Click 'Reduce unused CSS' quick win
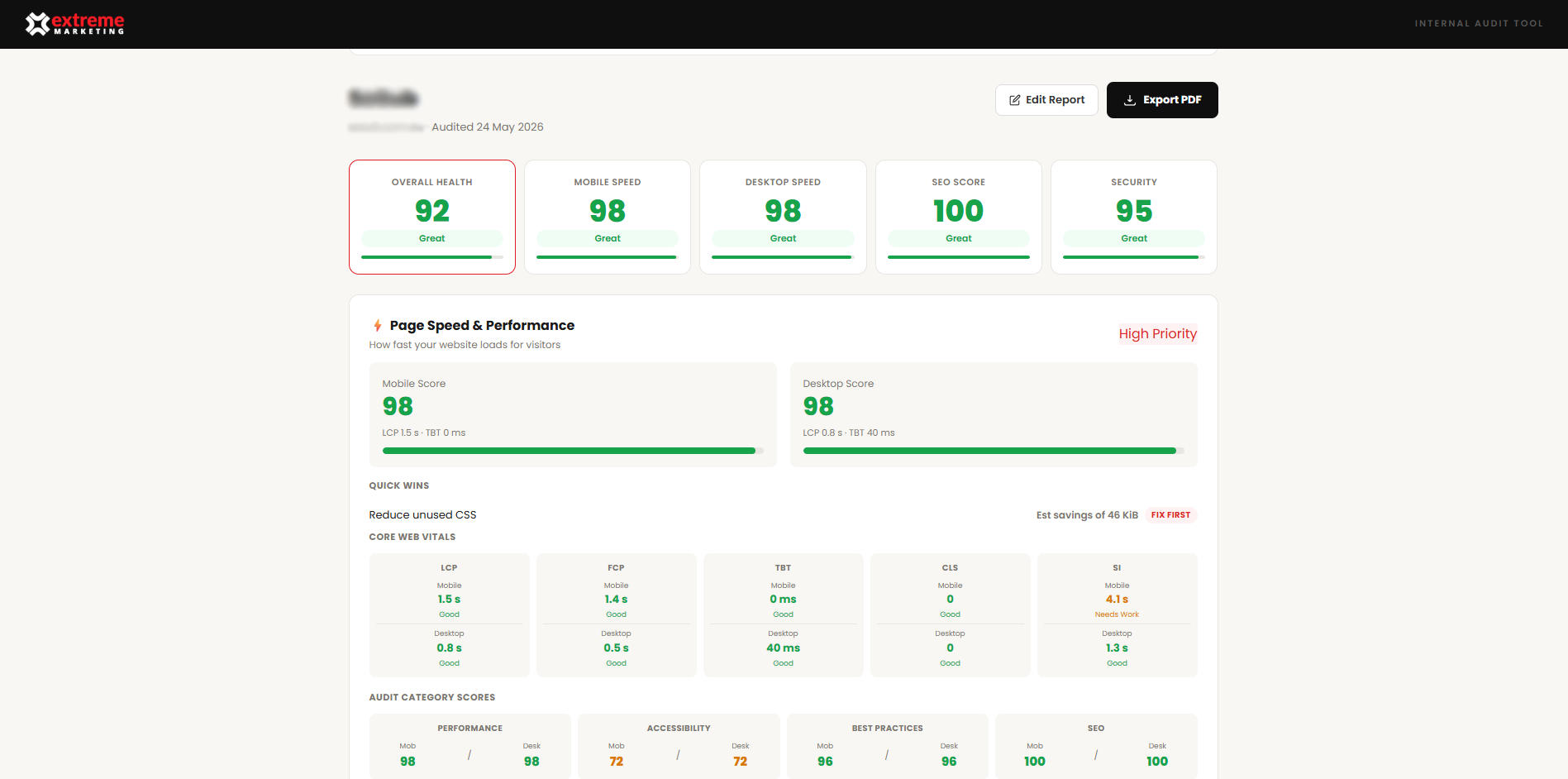This screenshot has height=779, width=1568. [422, 515]
